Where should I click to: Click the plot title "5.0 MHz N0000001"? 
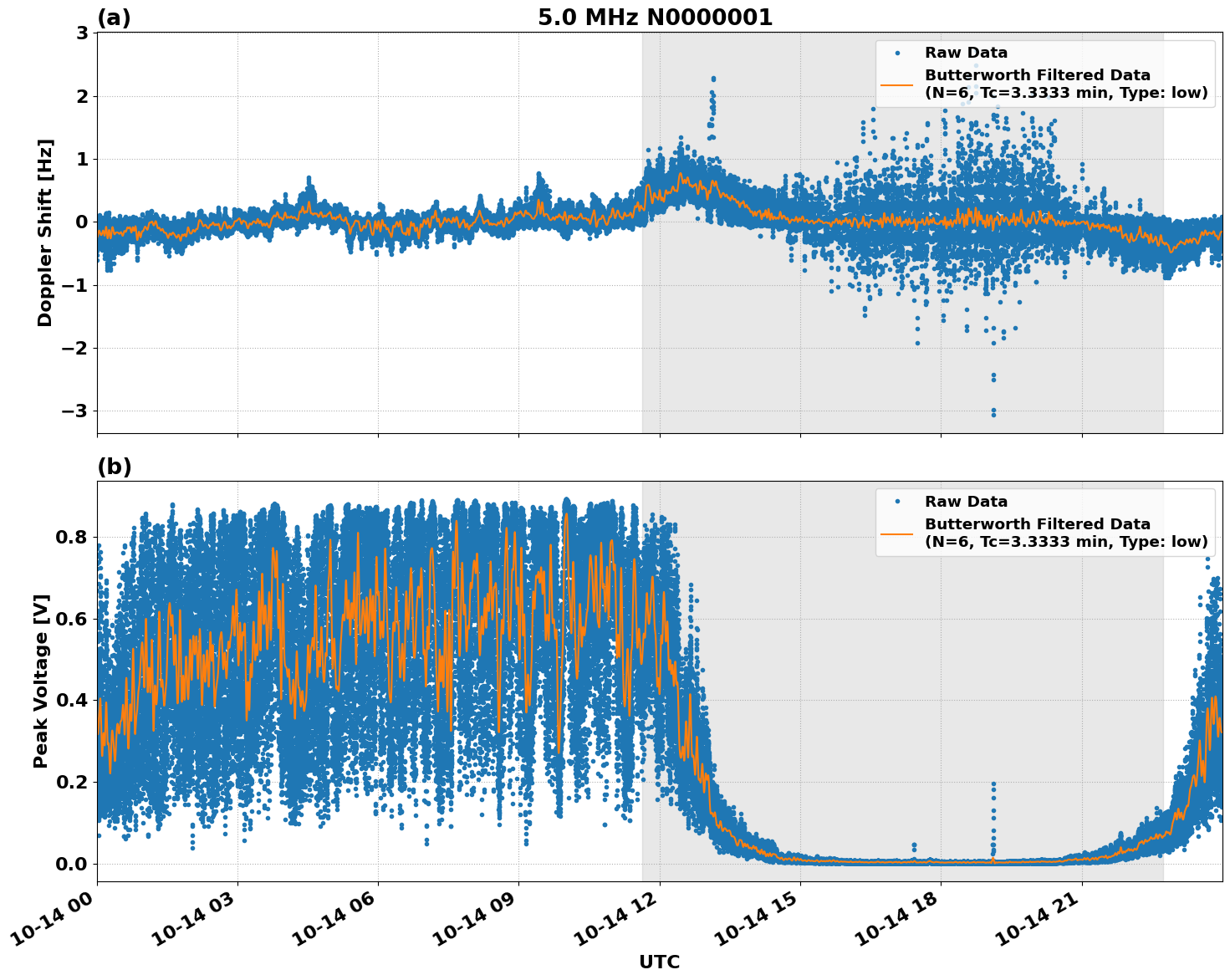point(655,18)
